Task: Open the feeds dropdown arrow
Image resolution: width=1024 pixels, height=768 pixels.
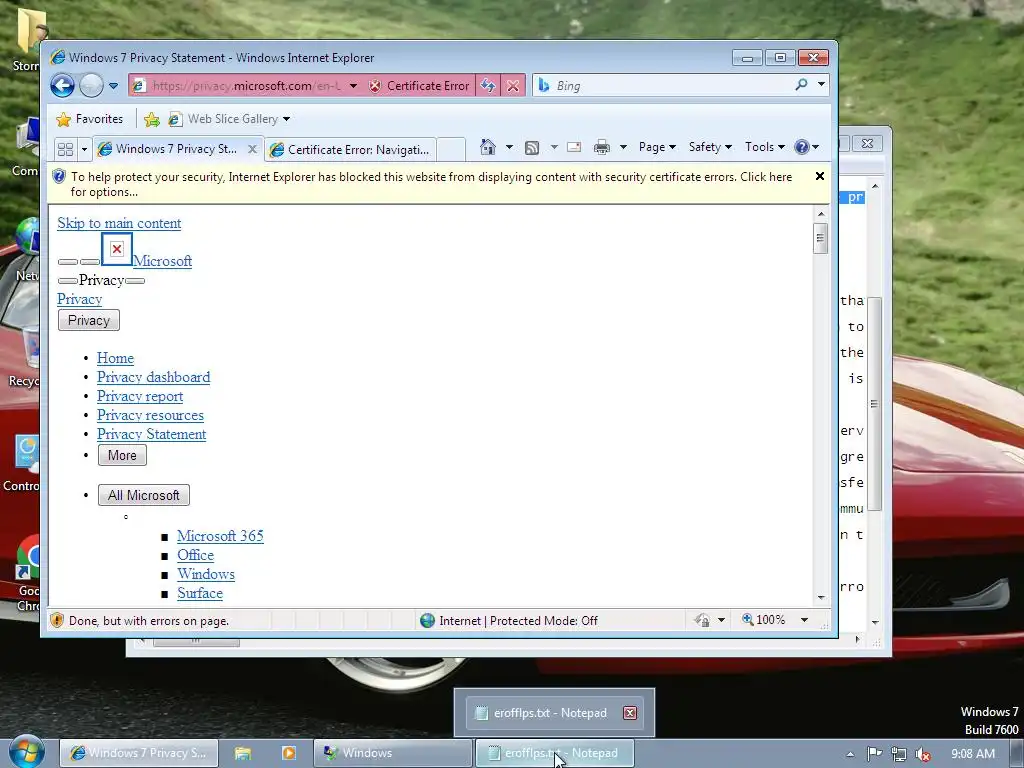Action: pos(554,147)
